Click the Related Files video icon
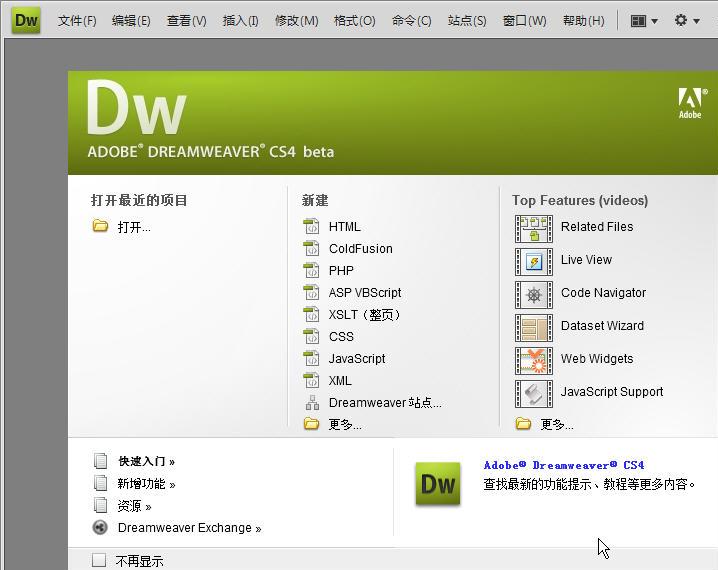The height and width of the screenshot is (570, 718). pos(533,227)
